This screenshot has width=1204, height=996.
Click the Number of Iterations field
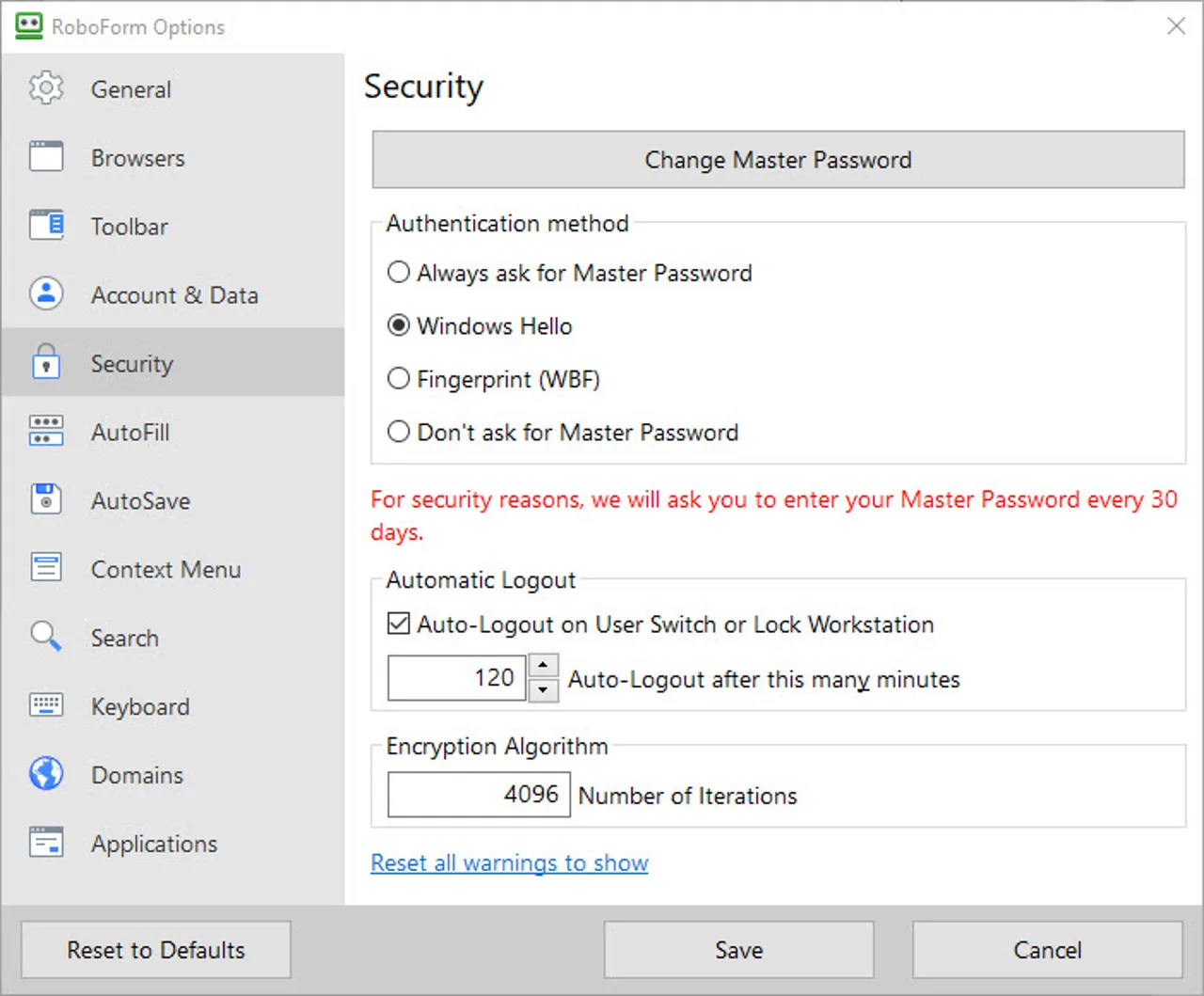click(x=479, y=794)
